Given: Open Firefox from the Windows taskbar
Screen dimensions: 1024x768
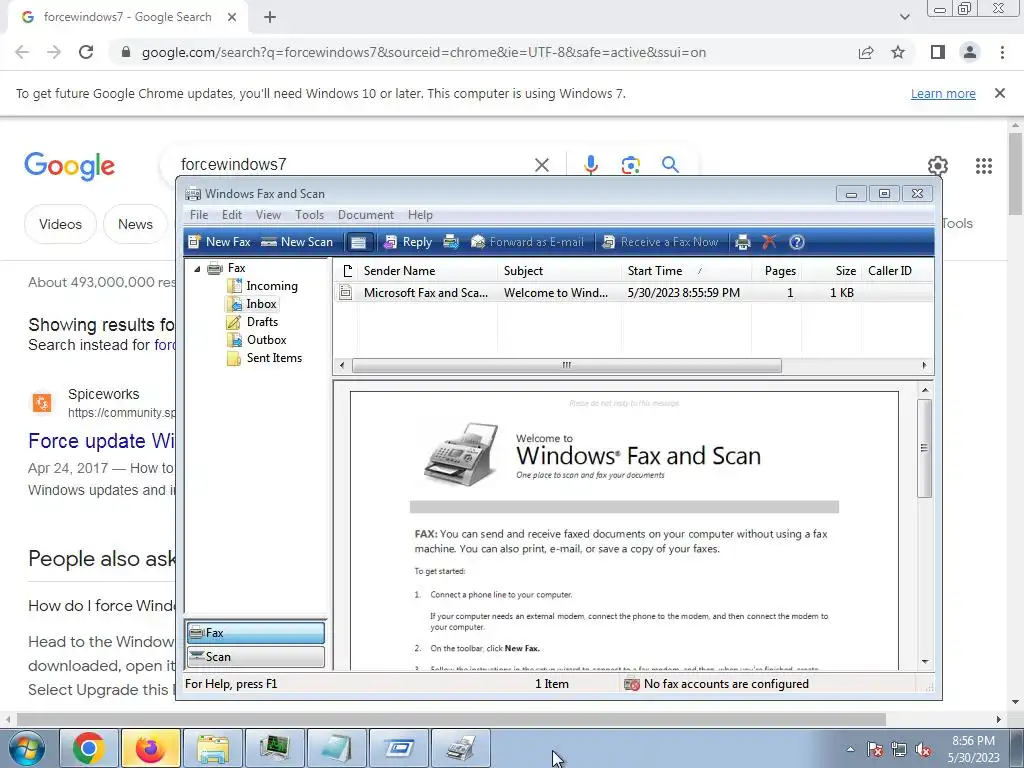Looking at the screenshot, I should click(151, 748).
